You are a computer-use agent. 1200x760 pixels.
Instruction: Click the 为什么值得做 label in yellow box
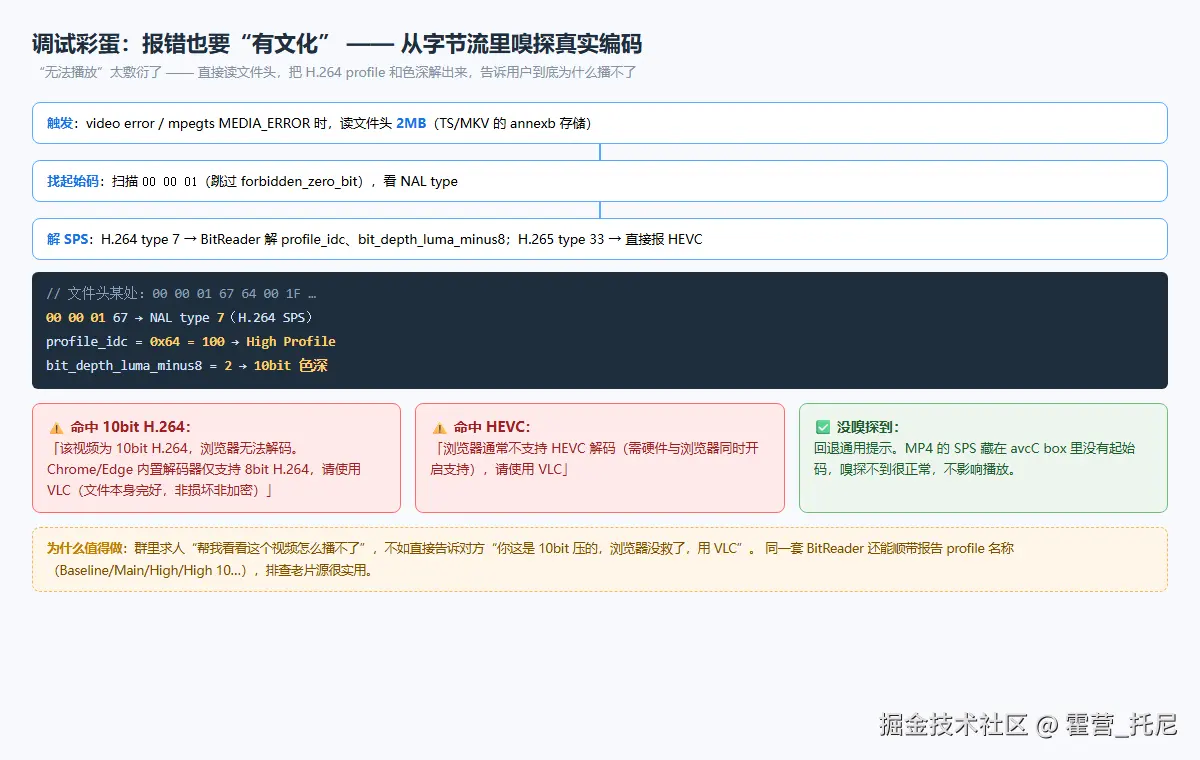point(86,548)
